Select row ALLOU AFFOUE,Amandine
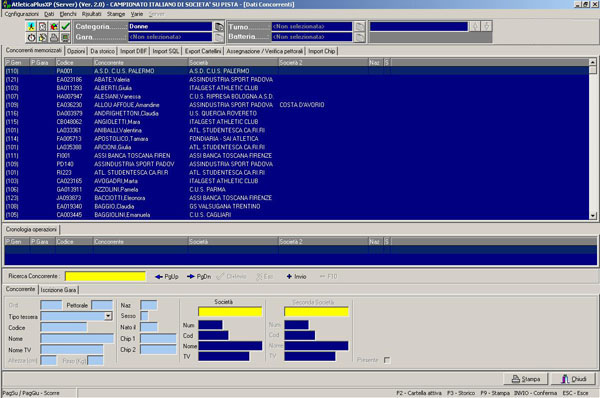This screenshot has height=398, width=600. click(x=297, y=105)
